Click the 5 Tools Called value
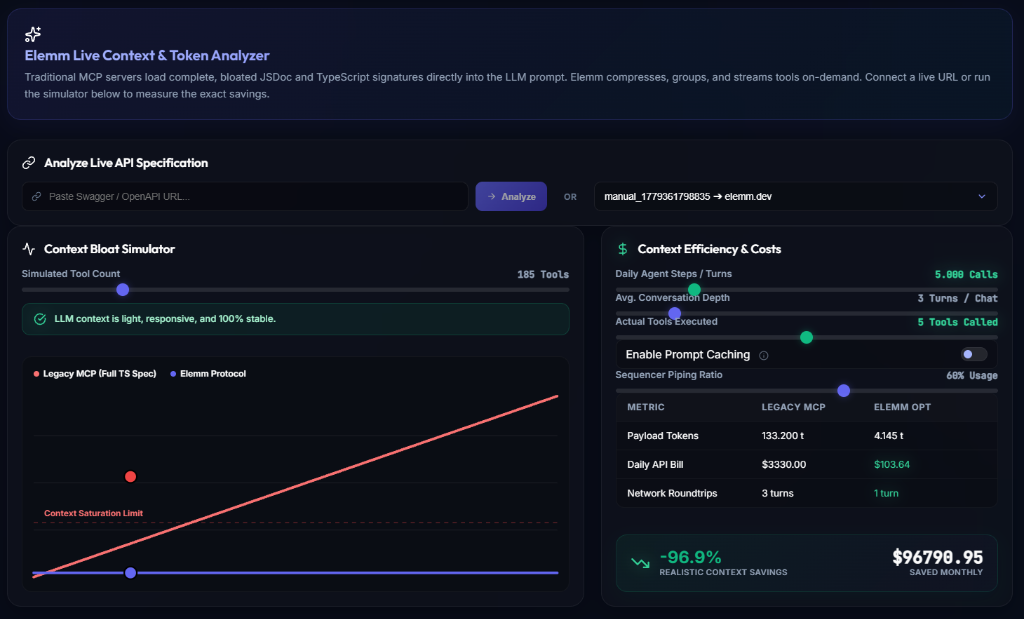The image size is (1024, 619). click(x=957, y=322)
